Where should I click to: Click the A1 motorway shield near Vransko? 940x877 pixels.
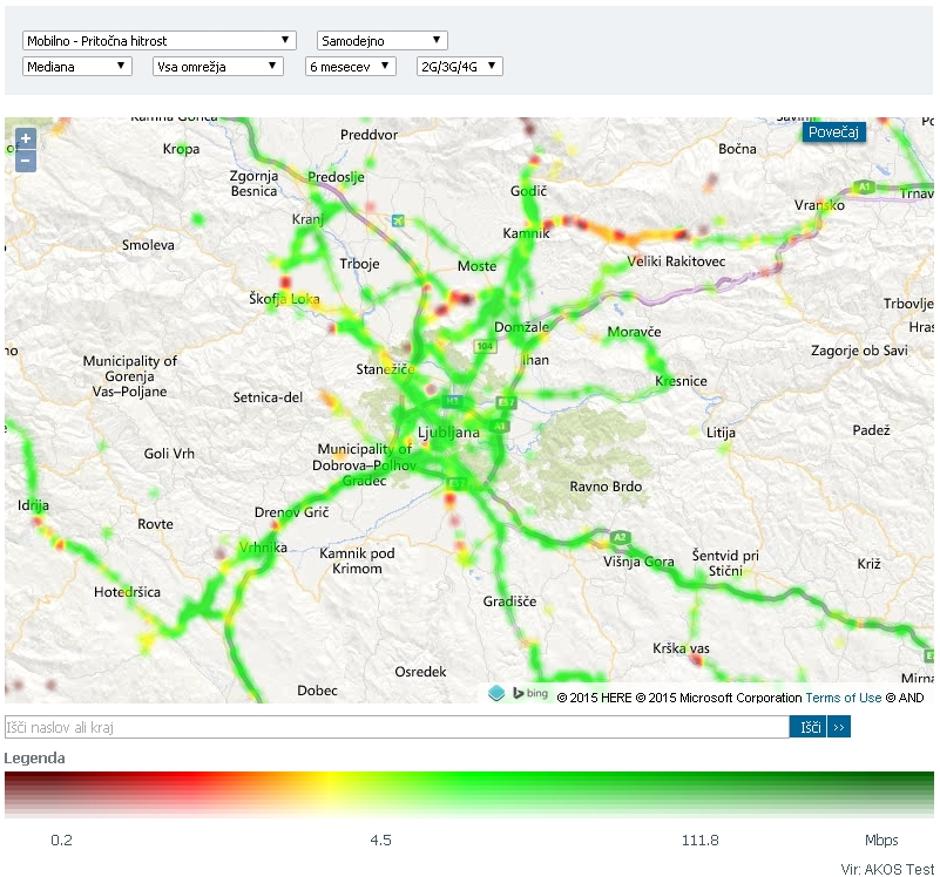pyautogui.click(x=864, y=187)
